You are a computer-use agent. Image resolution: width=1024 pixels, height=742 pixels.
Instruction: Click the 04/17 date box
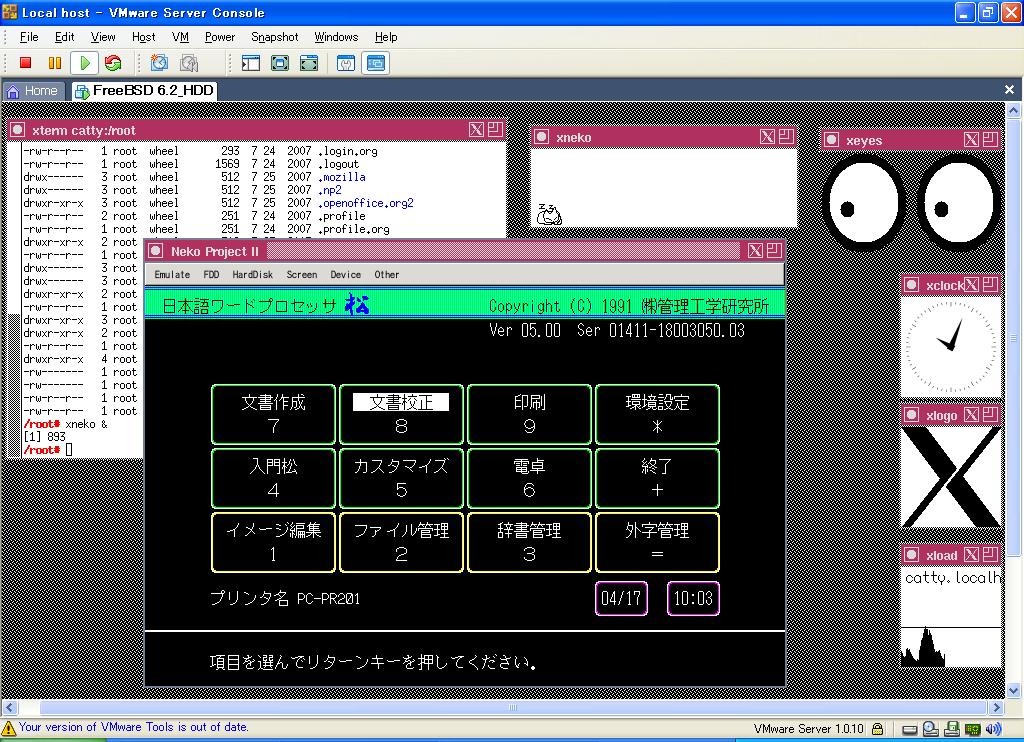click(x=621, y=598)
